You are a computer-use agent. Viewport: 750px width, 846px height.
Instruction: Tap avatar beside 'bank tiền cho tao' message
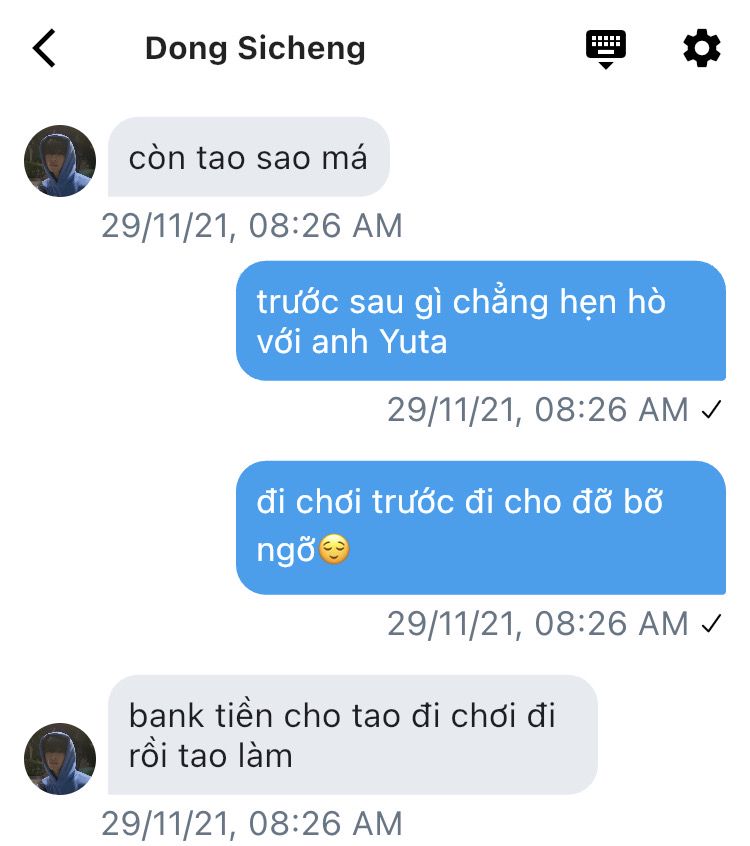coord(60,759)
